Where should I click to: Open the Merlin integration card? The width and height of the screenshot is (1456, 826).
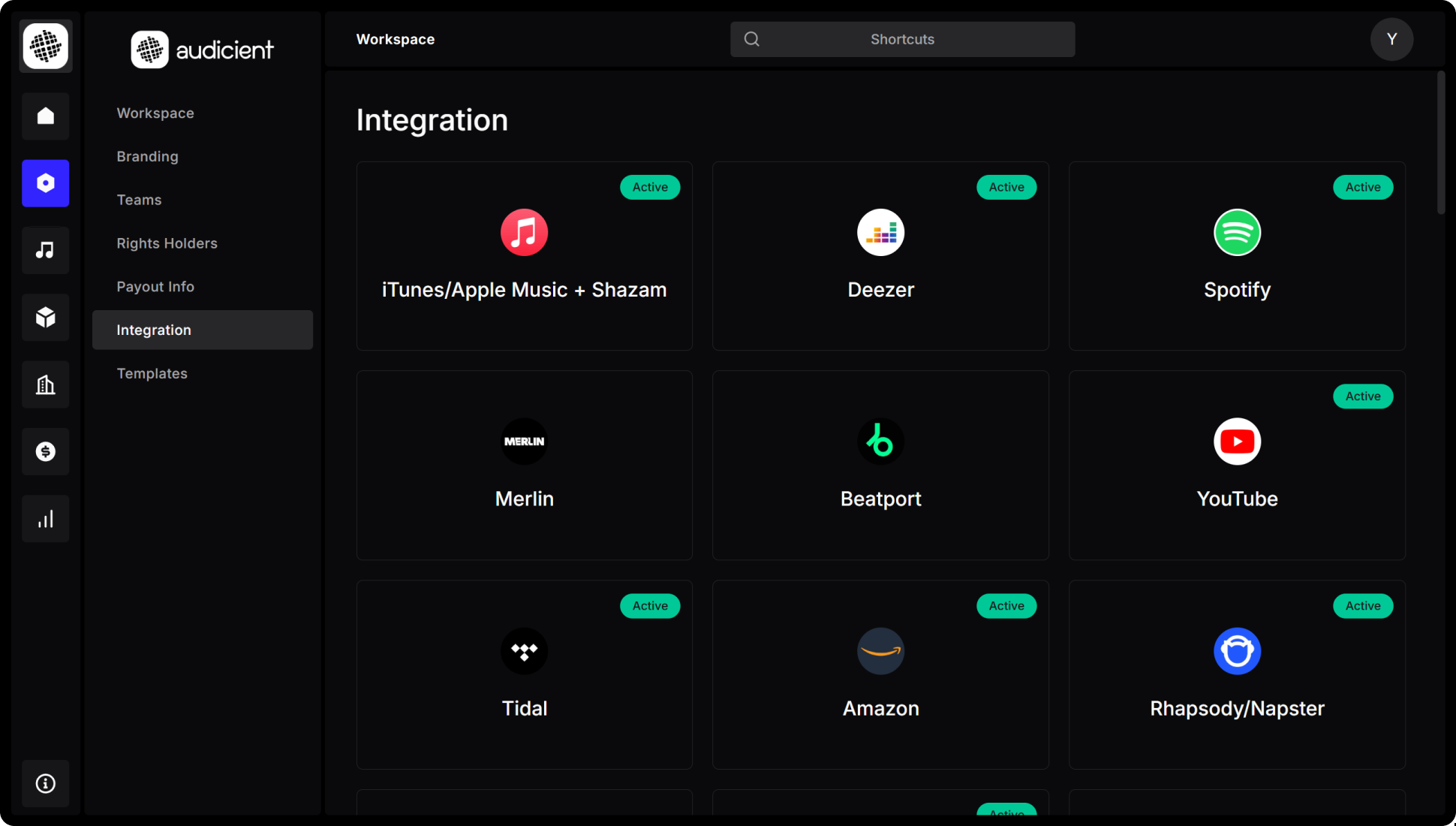[524, 466]
